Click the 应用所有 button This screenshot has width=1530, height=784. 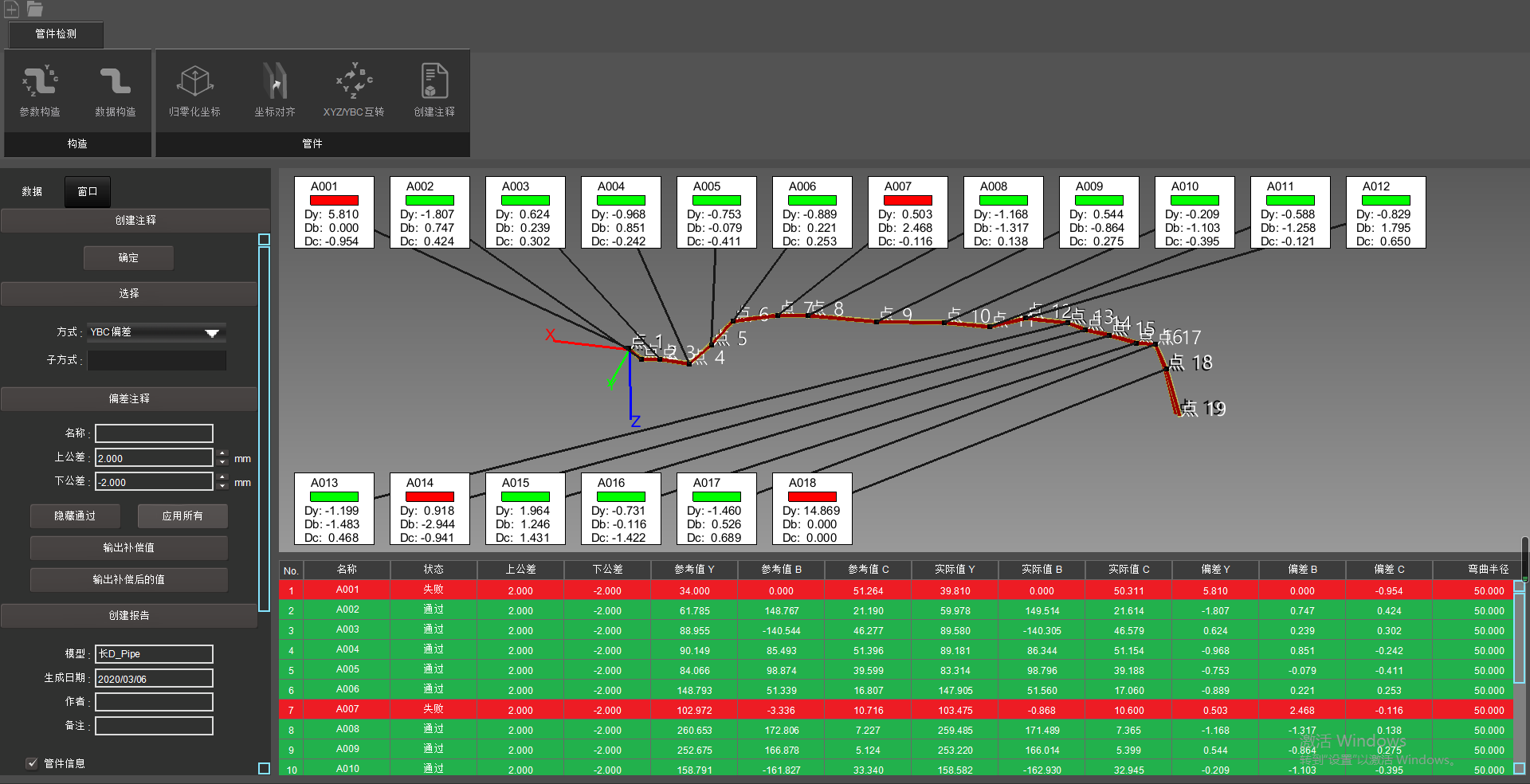coord(182,516)
